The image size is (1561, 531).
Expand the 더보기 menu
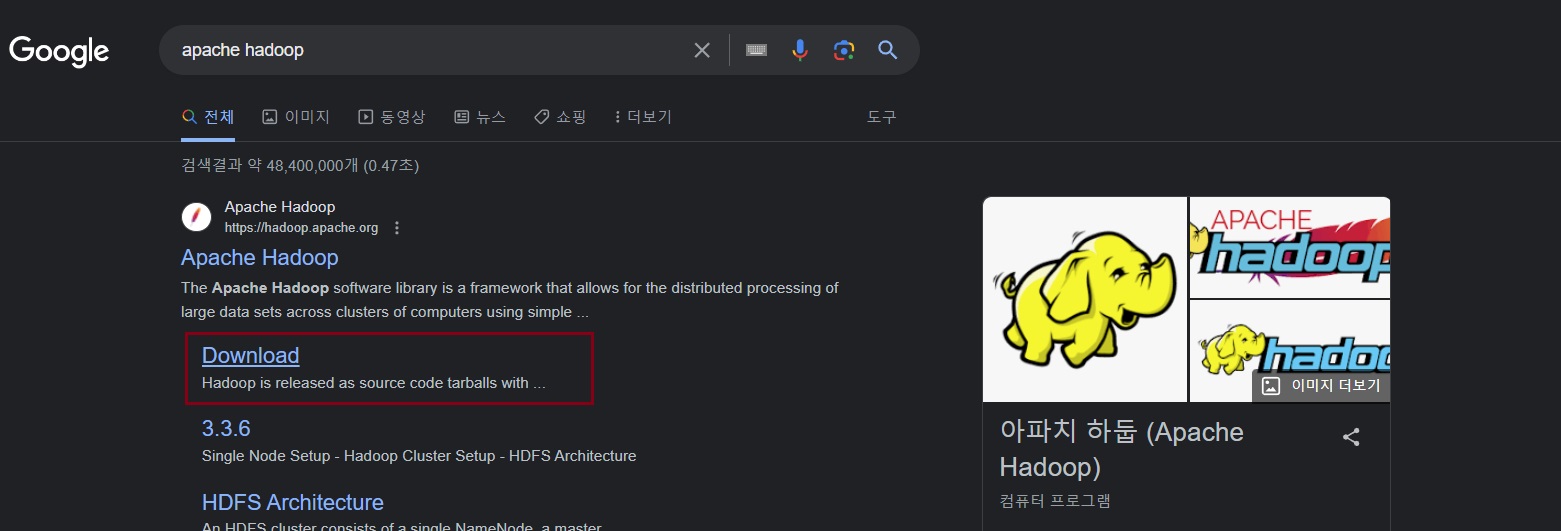643,117
